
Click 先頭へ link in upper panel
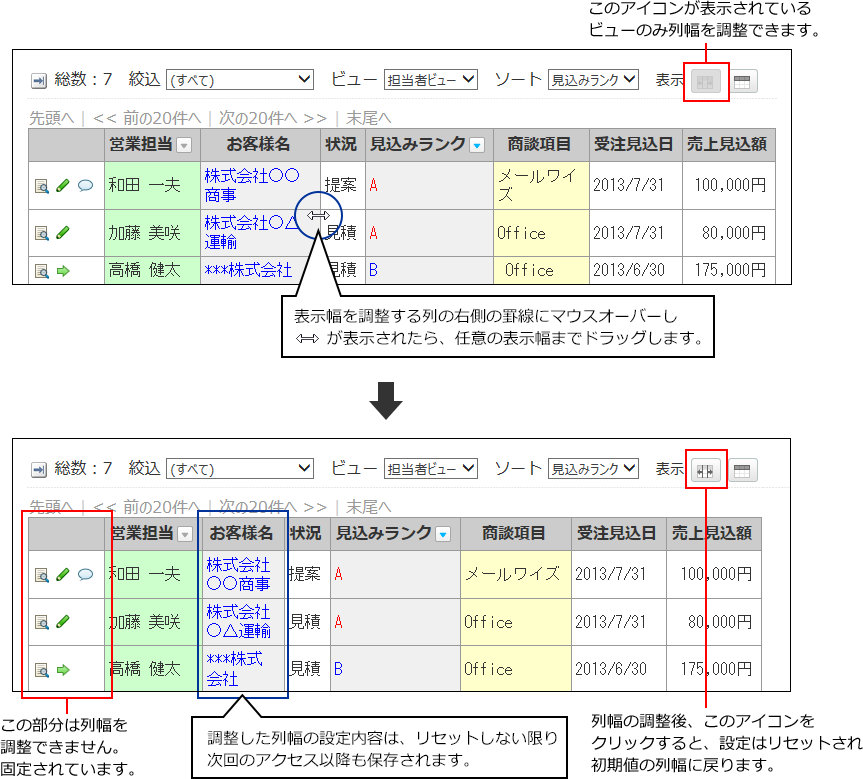click(x=51, y=118)
